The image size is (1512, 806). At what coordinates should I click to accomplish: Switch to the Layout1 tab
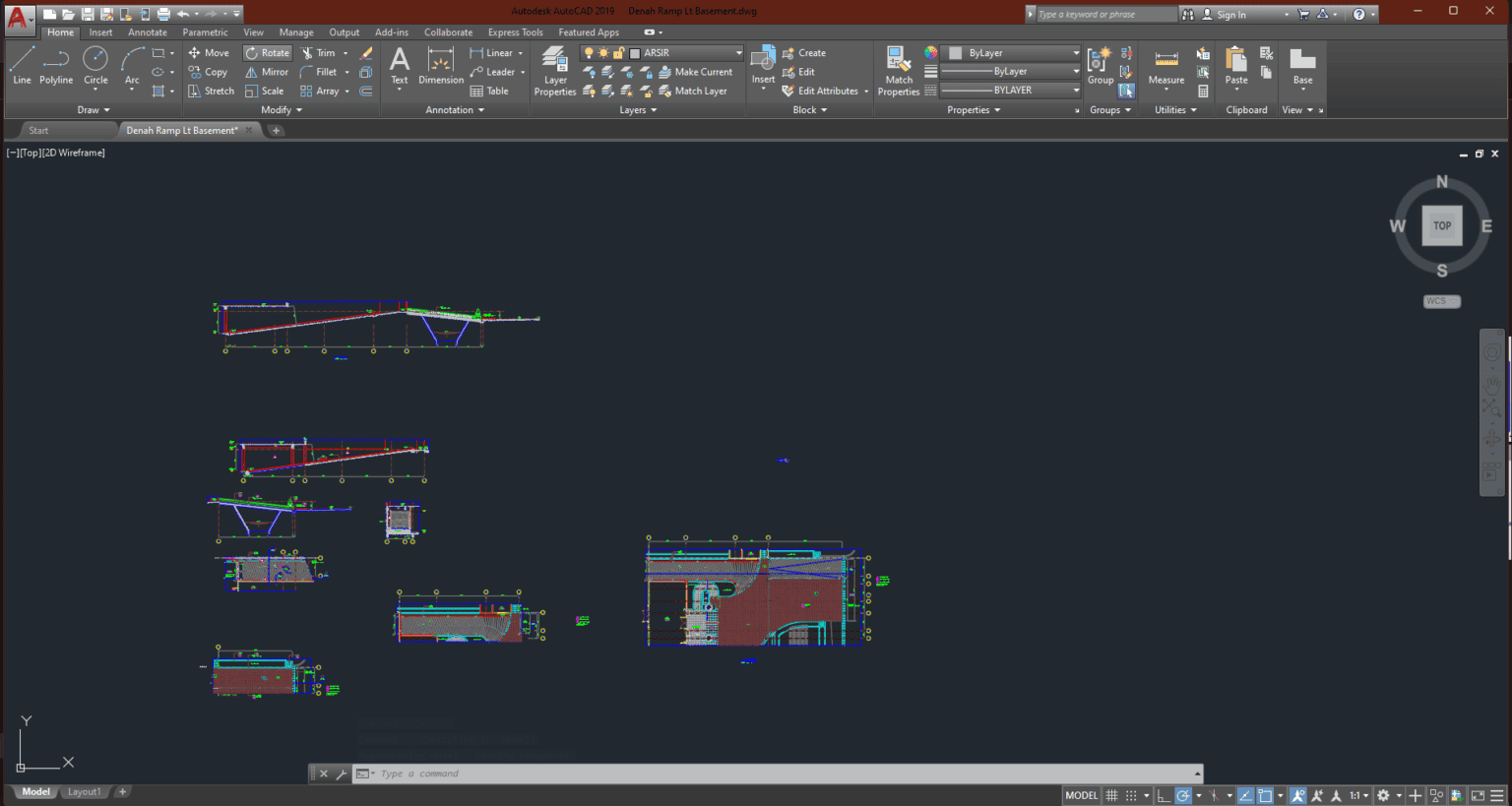(85, 791)
